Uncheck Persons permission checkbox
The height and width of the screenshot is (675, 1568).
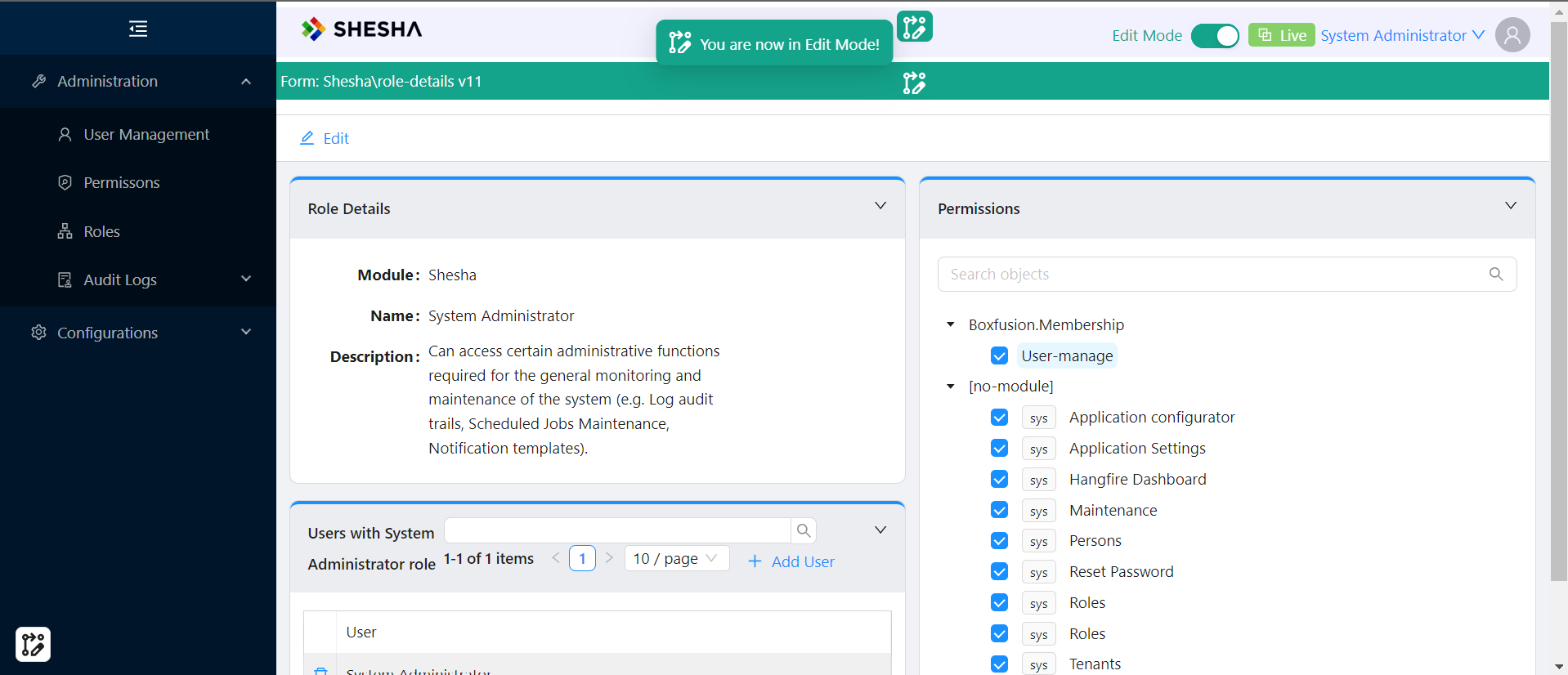tap(999, 541)
